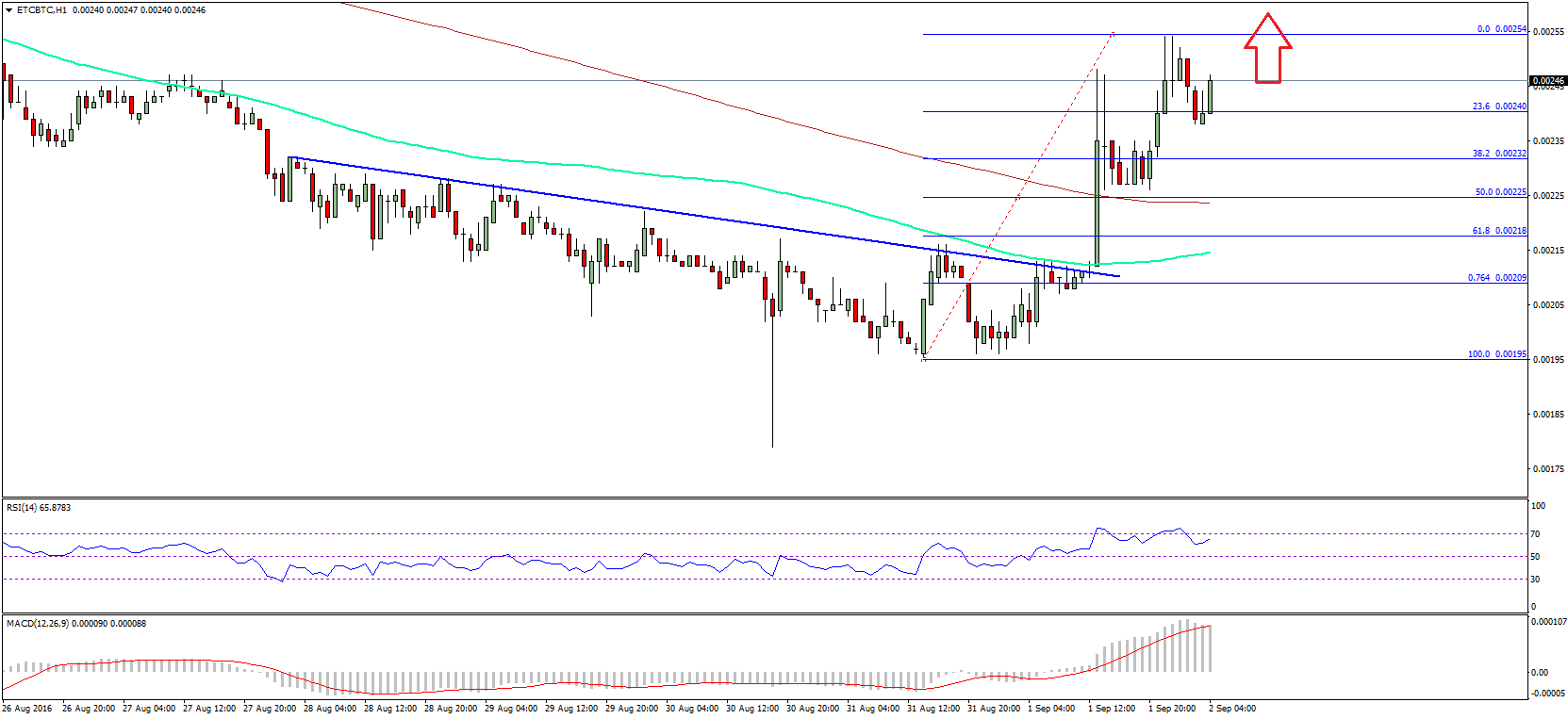Click price axis value 0.00225
This screenshot has height=719, width=1568.
pyautogui.click(x=1549, y=196)
